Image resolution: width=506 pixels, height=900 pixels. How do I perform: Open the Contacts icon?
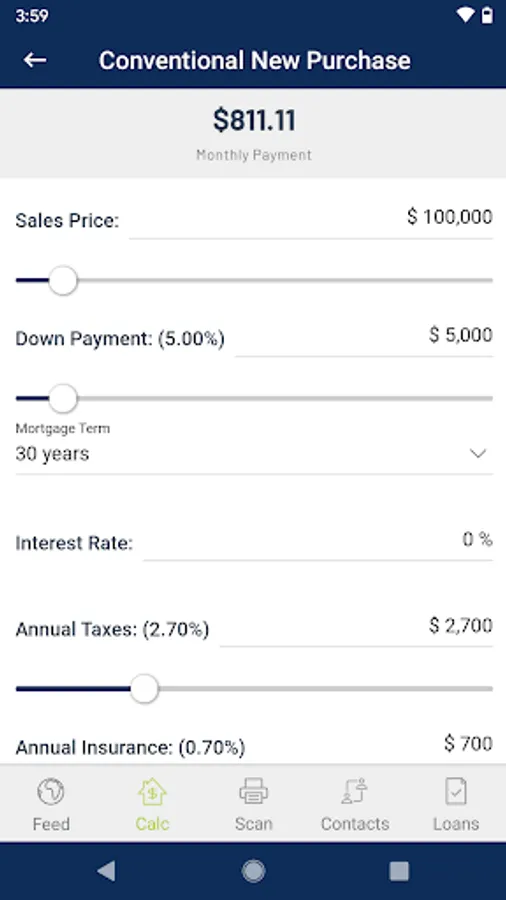[355, 792]
